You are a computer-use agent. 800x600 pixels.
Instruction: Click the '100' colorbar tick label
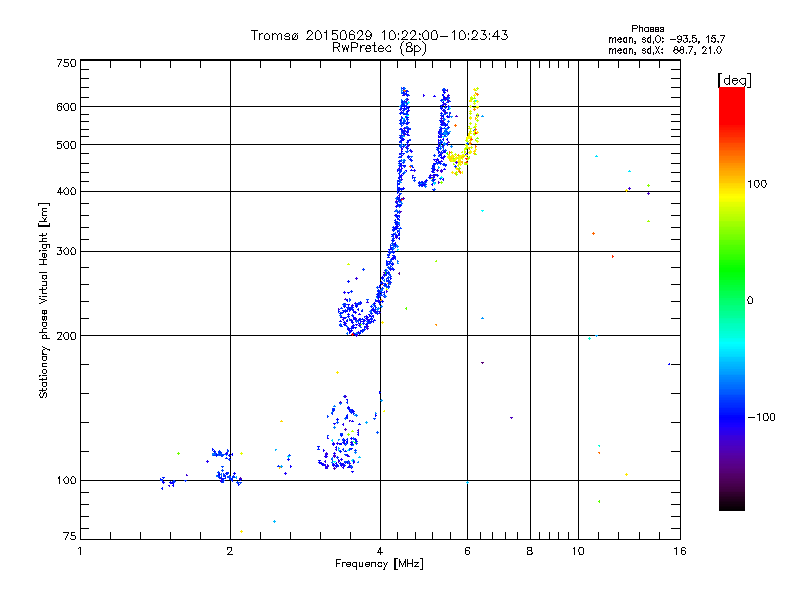757,184
